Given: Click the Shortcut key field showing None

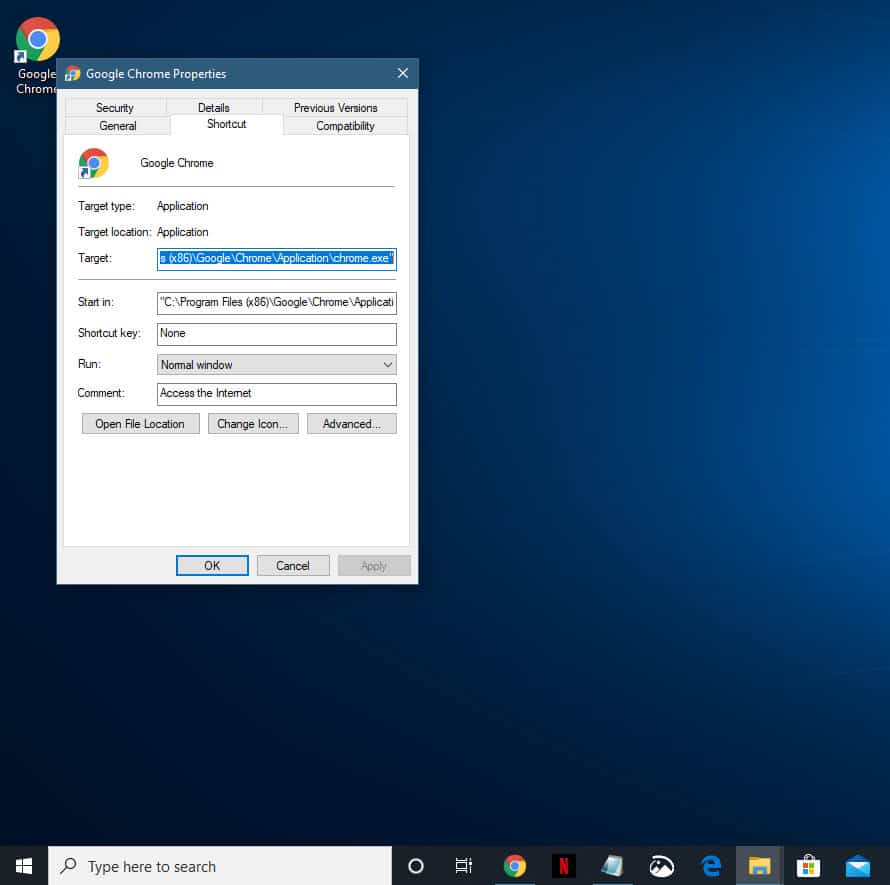Looking at the screenshot, I should (x=277, y=334).
